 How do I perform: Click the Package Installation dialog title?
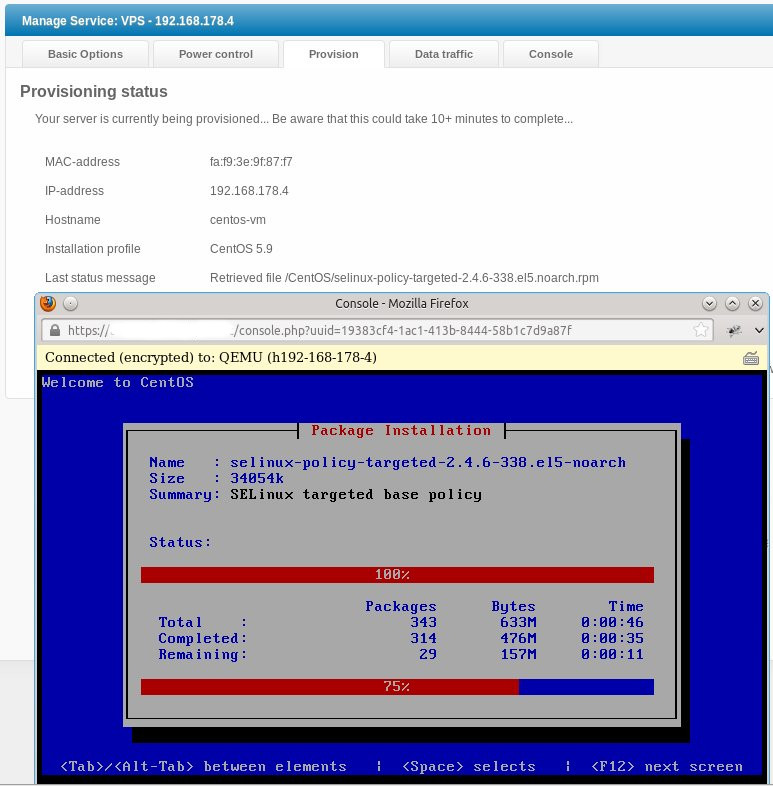(x=401, y=431)
